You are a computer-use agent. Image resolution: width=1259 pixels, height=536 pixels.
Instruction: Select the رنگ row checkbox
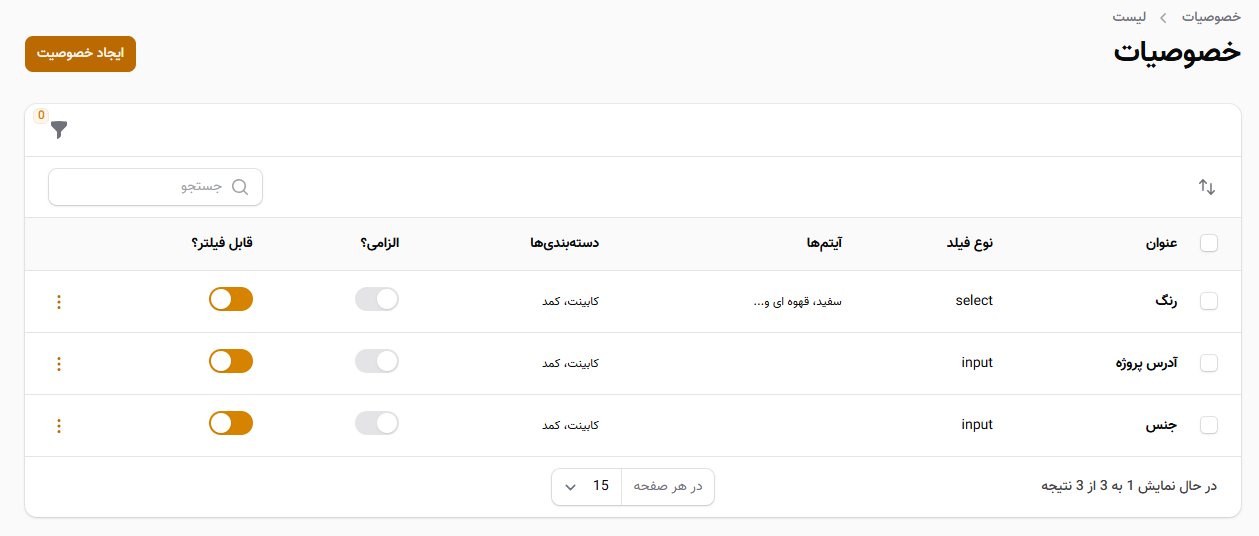click(x=1209, y=301)
